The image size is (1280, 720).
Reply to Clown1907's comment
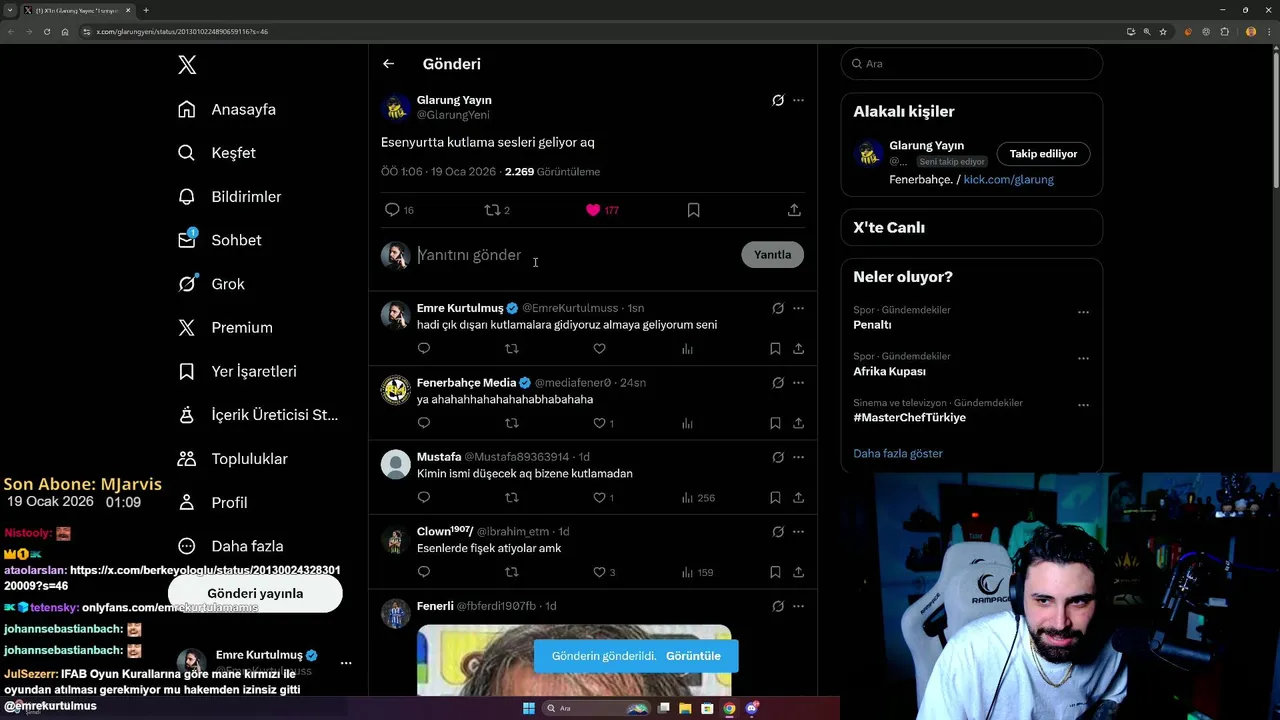click(424, 572)
